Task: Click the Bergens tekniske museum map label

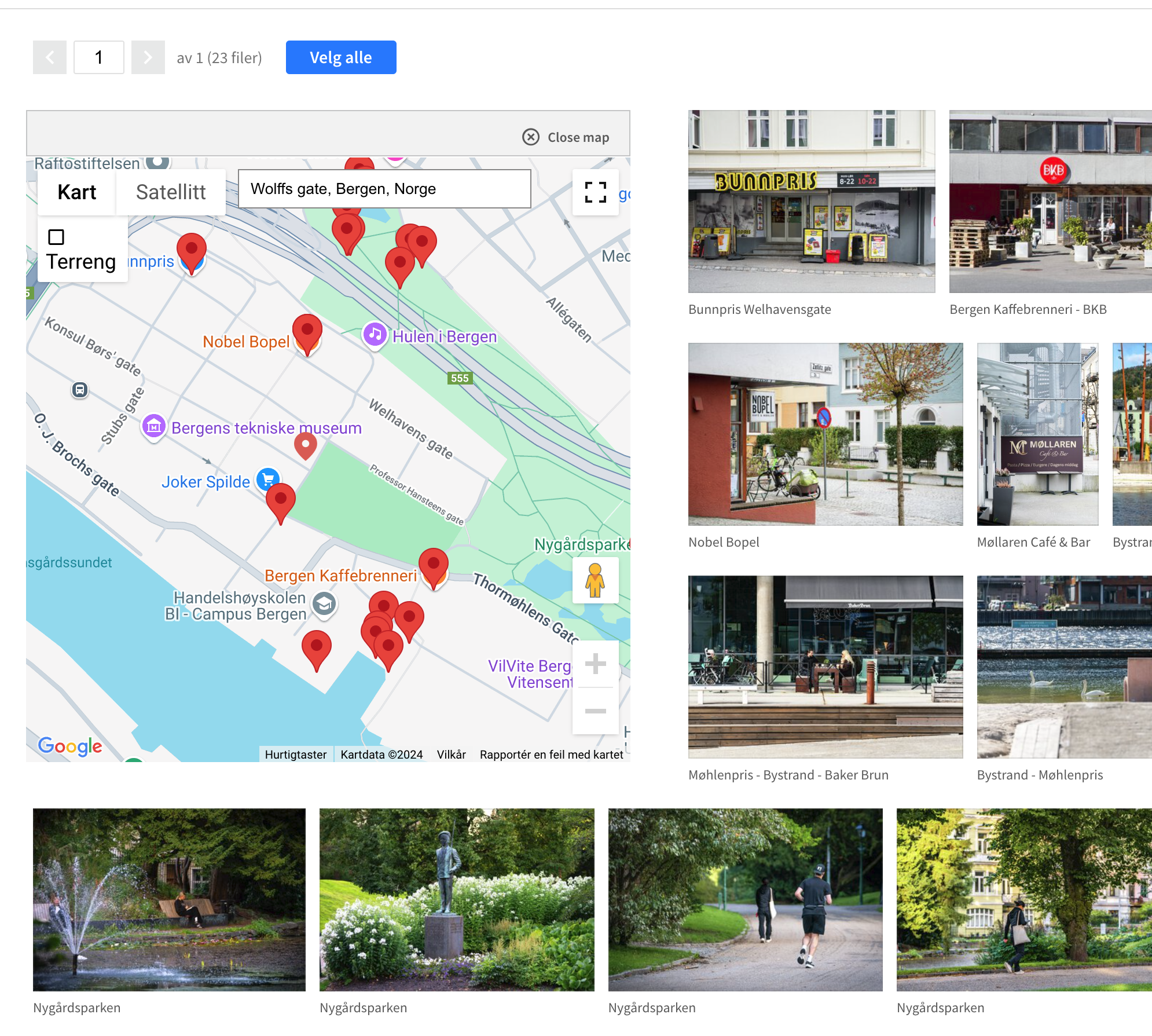Action: click(x=266, y=428)
